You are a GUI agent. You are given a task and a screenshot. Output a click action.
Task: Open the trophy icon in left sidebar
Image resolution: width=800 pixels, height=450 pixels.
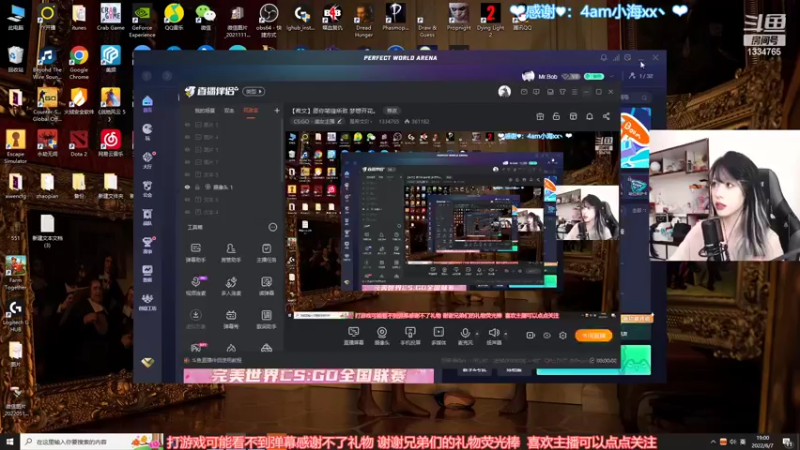pos(147,244)
